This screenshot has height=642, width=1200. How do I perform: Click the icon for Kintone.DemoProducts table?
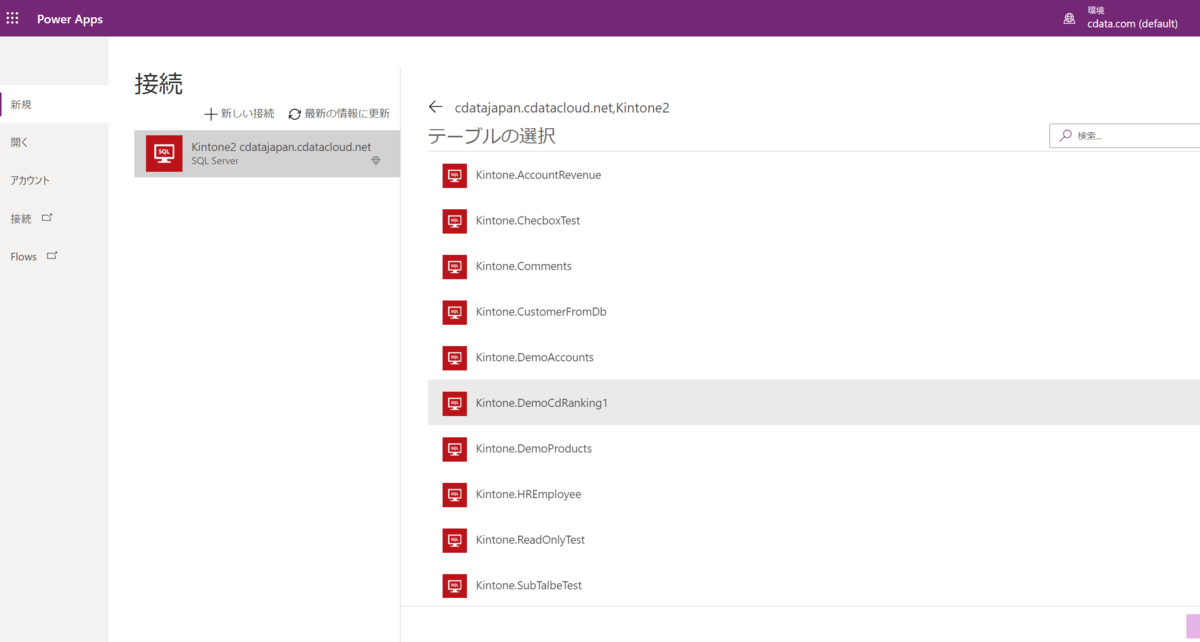455,449
